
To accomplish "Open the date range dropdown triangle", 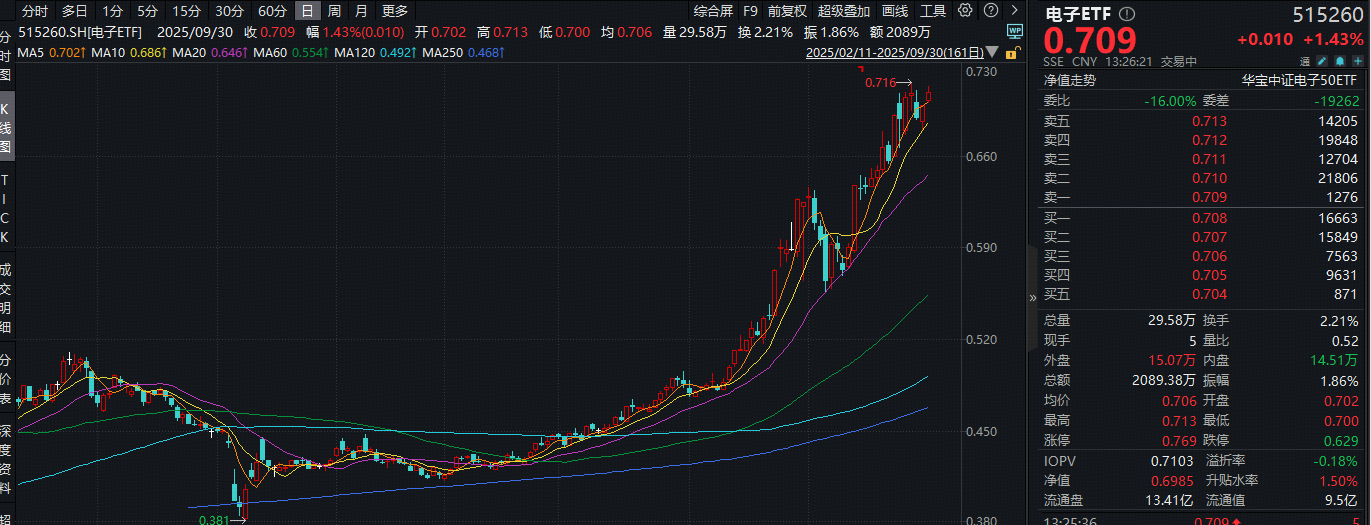I will coord(991,52).
